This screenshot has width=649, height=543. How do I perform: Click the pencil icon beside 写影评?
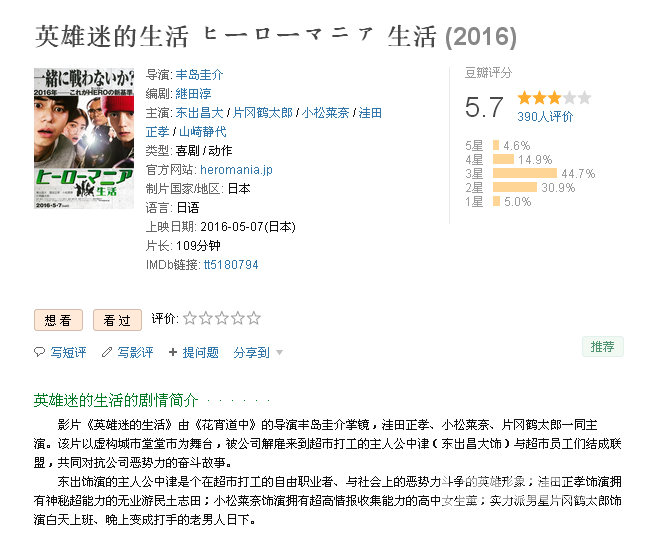107,352
